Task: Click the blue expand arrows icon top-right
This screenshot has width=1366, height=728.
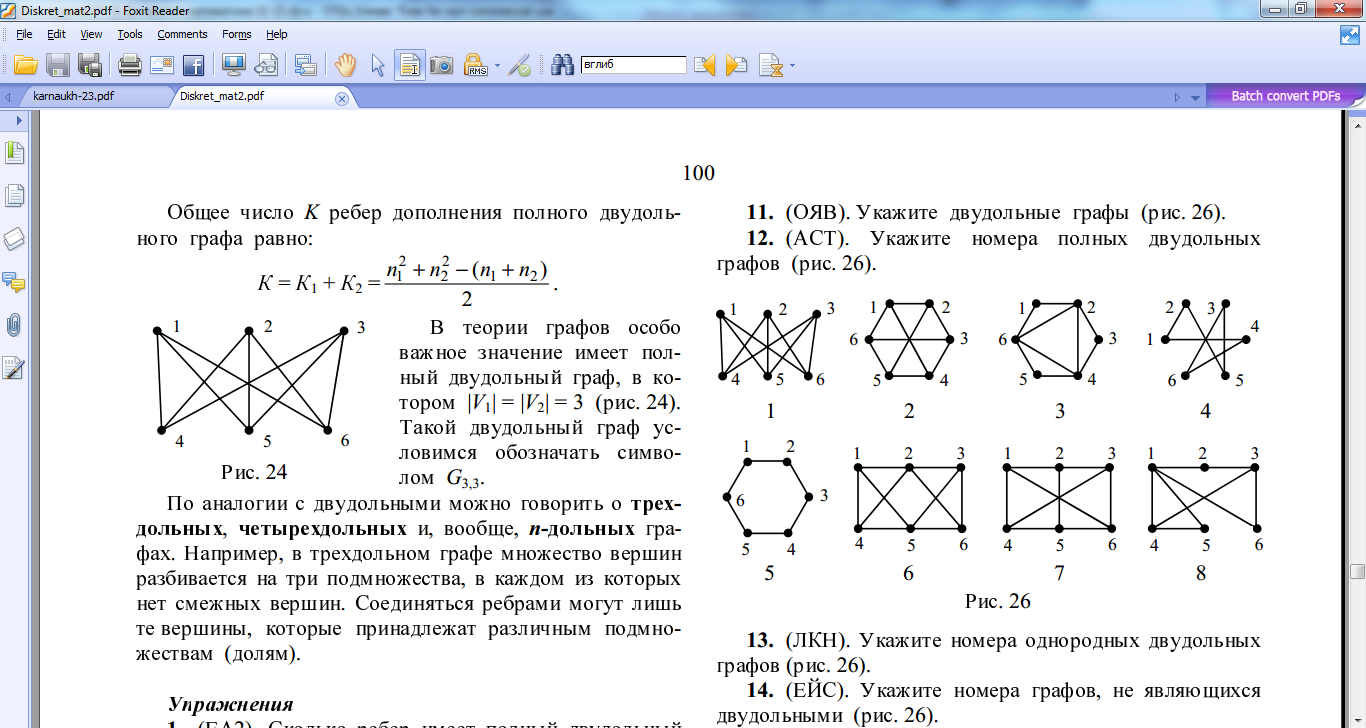Action: pos(1350,34)
